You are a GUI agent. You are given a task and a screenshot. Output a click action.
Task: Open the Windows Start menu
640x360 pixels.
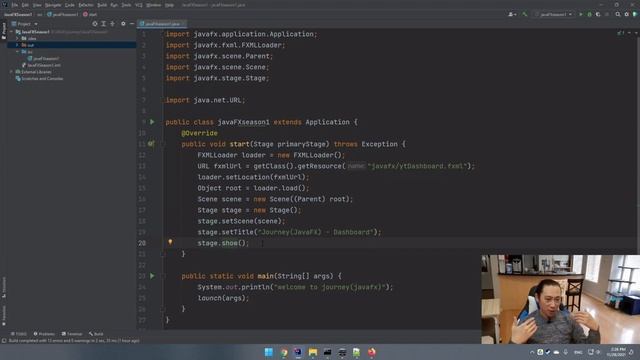(269, 352)
